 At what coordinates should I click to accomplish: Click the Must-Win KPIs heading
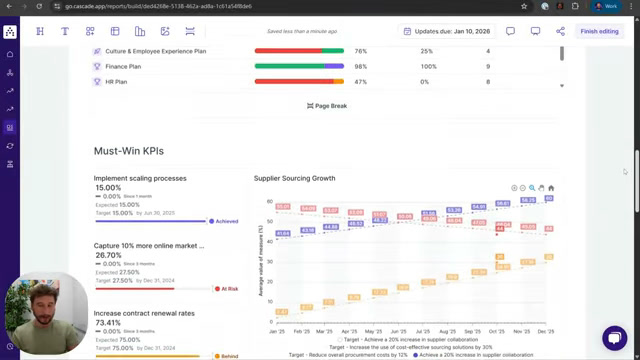(129, 151)
